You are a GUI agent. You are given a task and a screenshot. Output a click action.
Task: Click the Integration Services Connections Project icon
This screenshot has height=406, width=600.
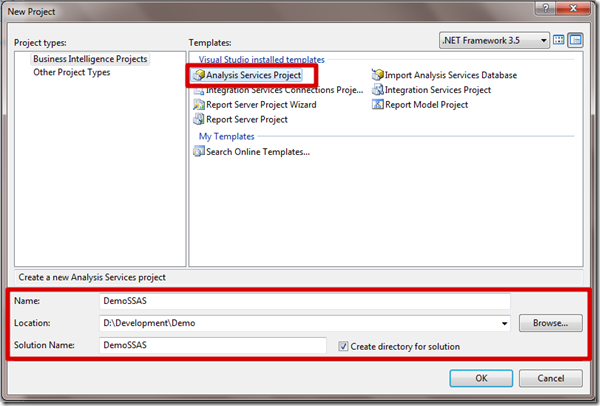point(199,91)
